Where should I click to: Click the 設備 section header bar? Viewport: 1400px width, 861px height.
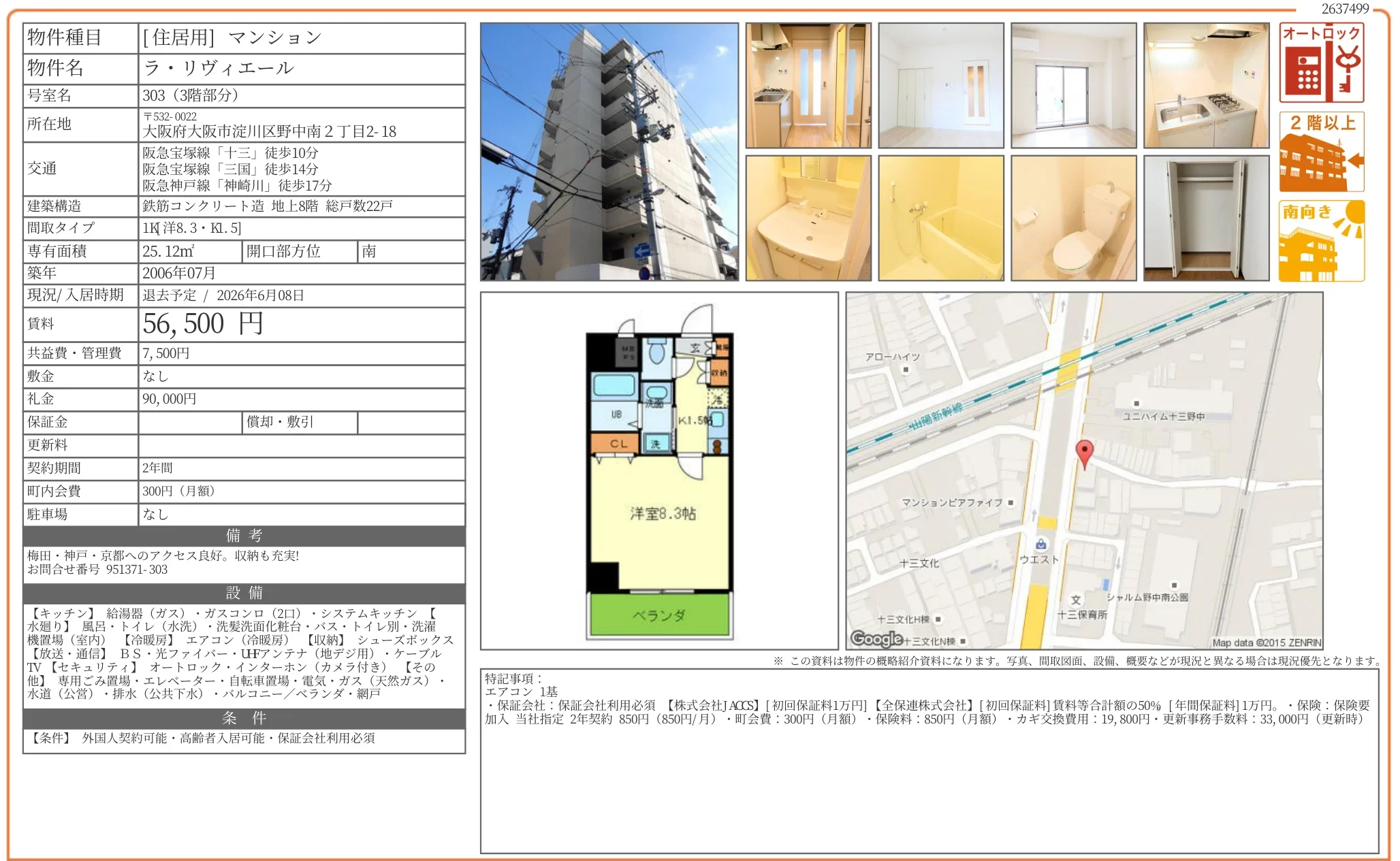coord(244,593)
